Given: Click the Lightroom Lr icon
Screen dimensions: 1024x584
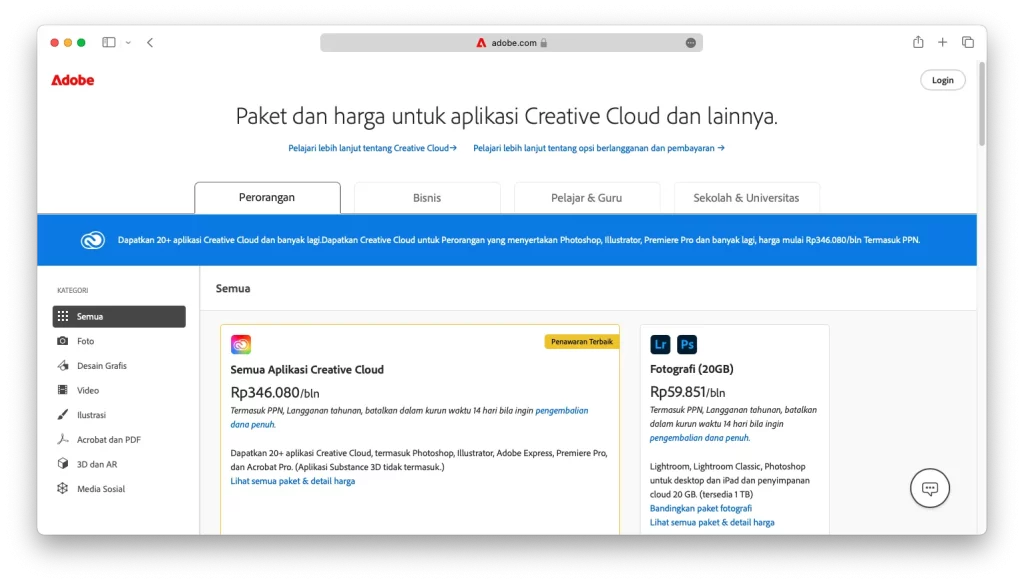Looking at the screenshot, I should click(x=660, y=344).
